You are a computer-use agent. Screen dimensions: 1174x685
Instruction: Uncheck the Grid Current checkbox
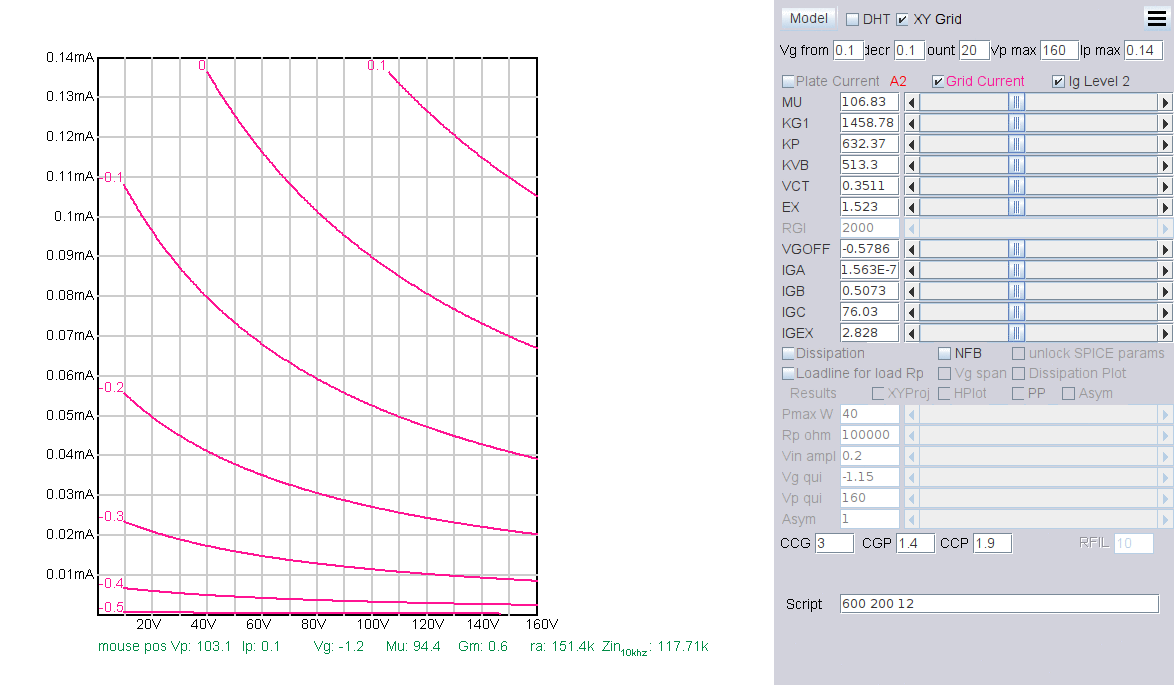click(938, 81)
